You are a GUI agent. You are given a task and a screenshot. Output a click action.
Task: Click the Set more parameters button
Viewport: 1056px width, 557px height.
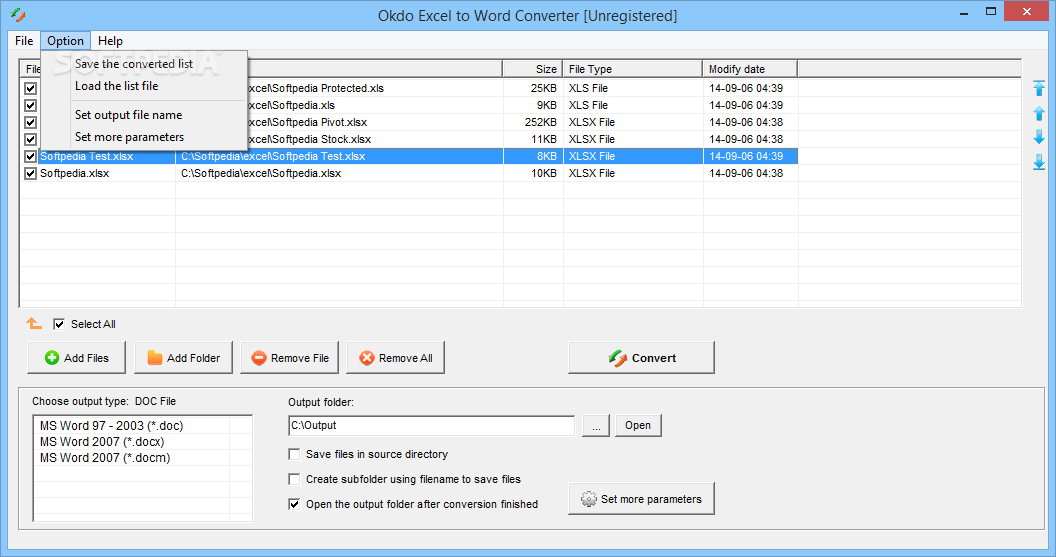(641, 499)
